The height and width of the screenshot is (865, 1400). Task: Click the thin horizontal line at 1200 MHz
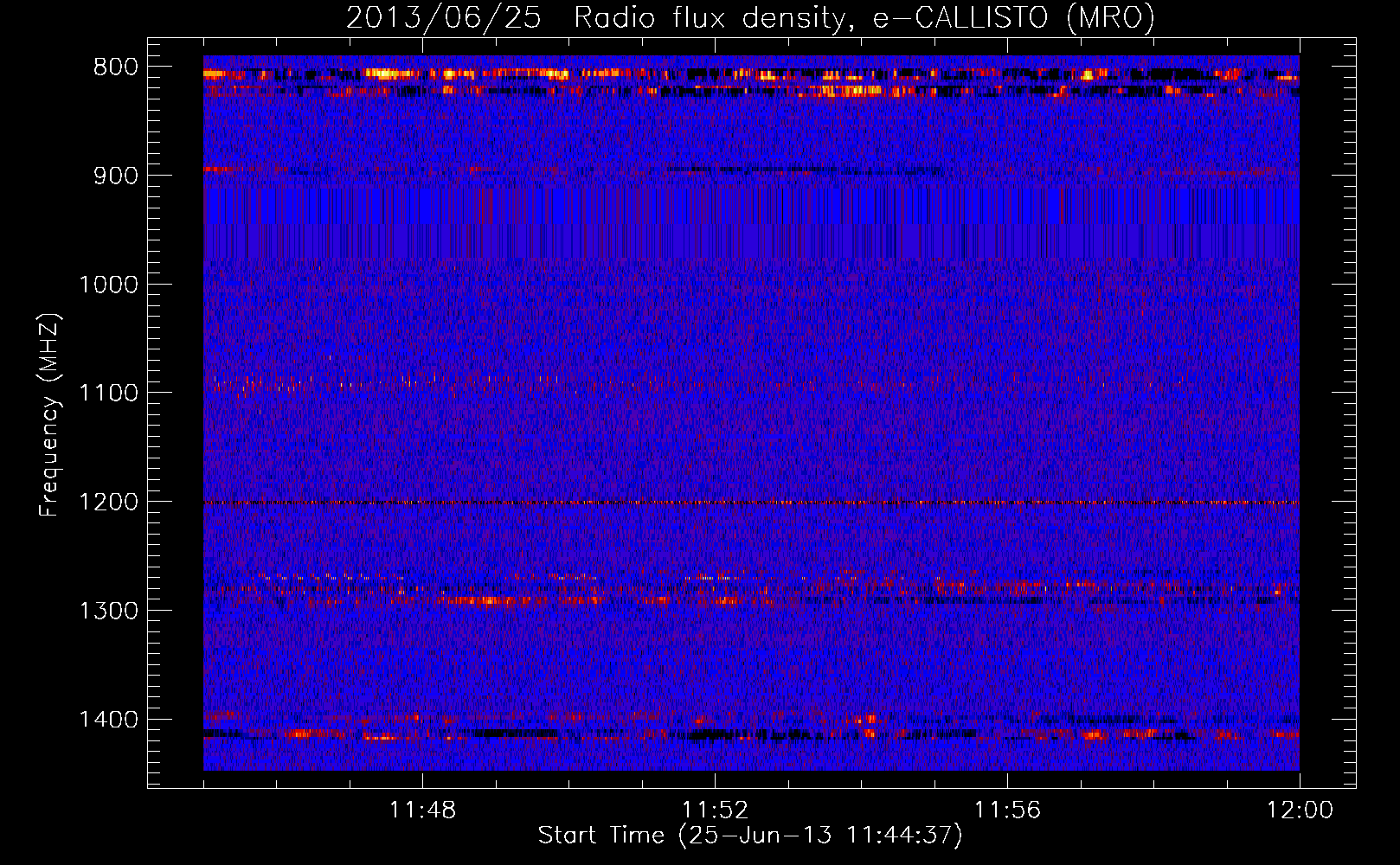751,503
